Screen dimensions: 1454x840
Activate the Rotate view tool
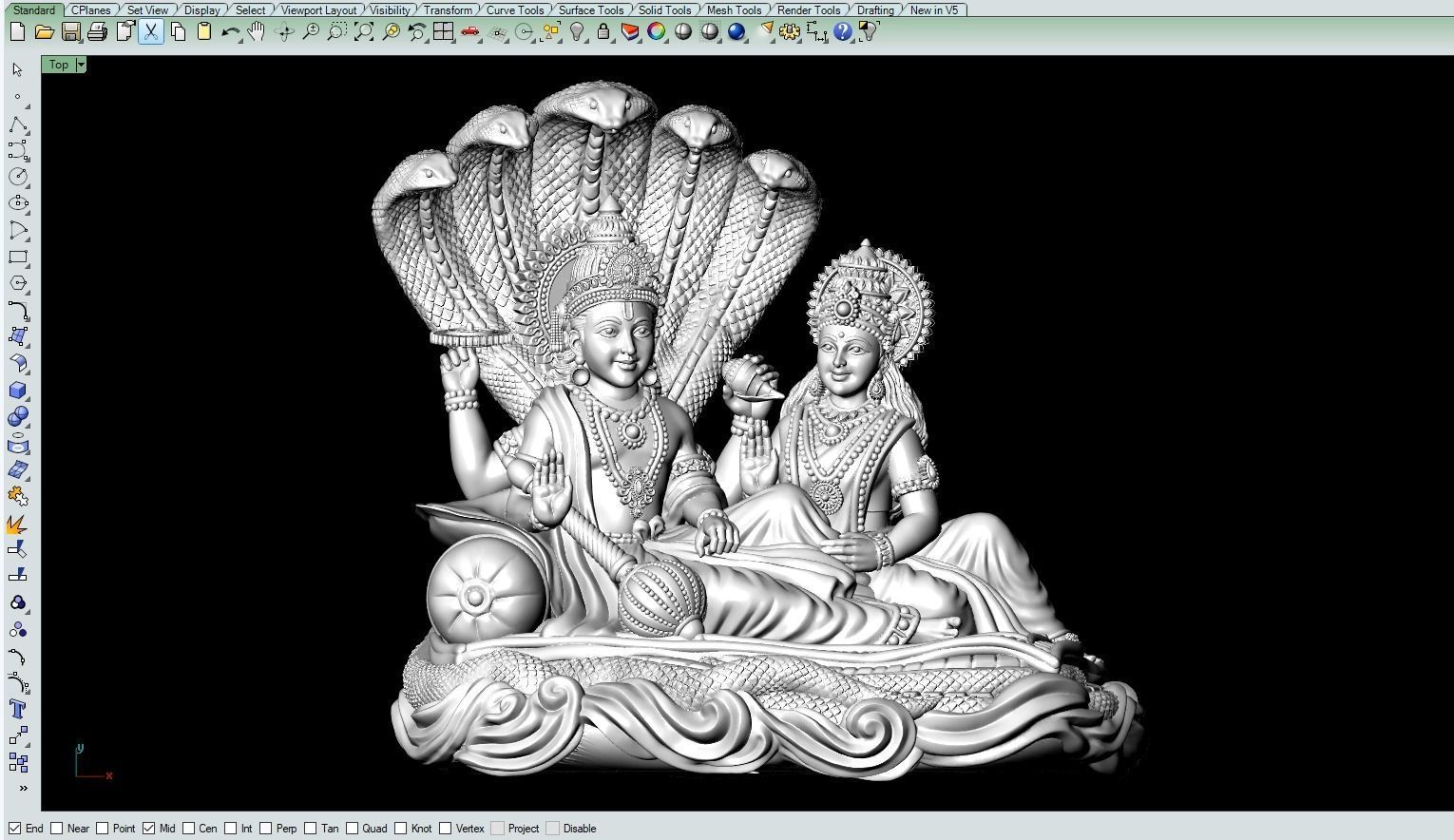[x=283, y=31]
